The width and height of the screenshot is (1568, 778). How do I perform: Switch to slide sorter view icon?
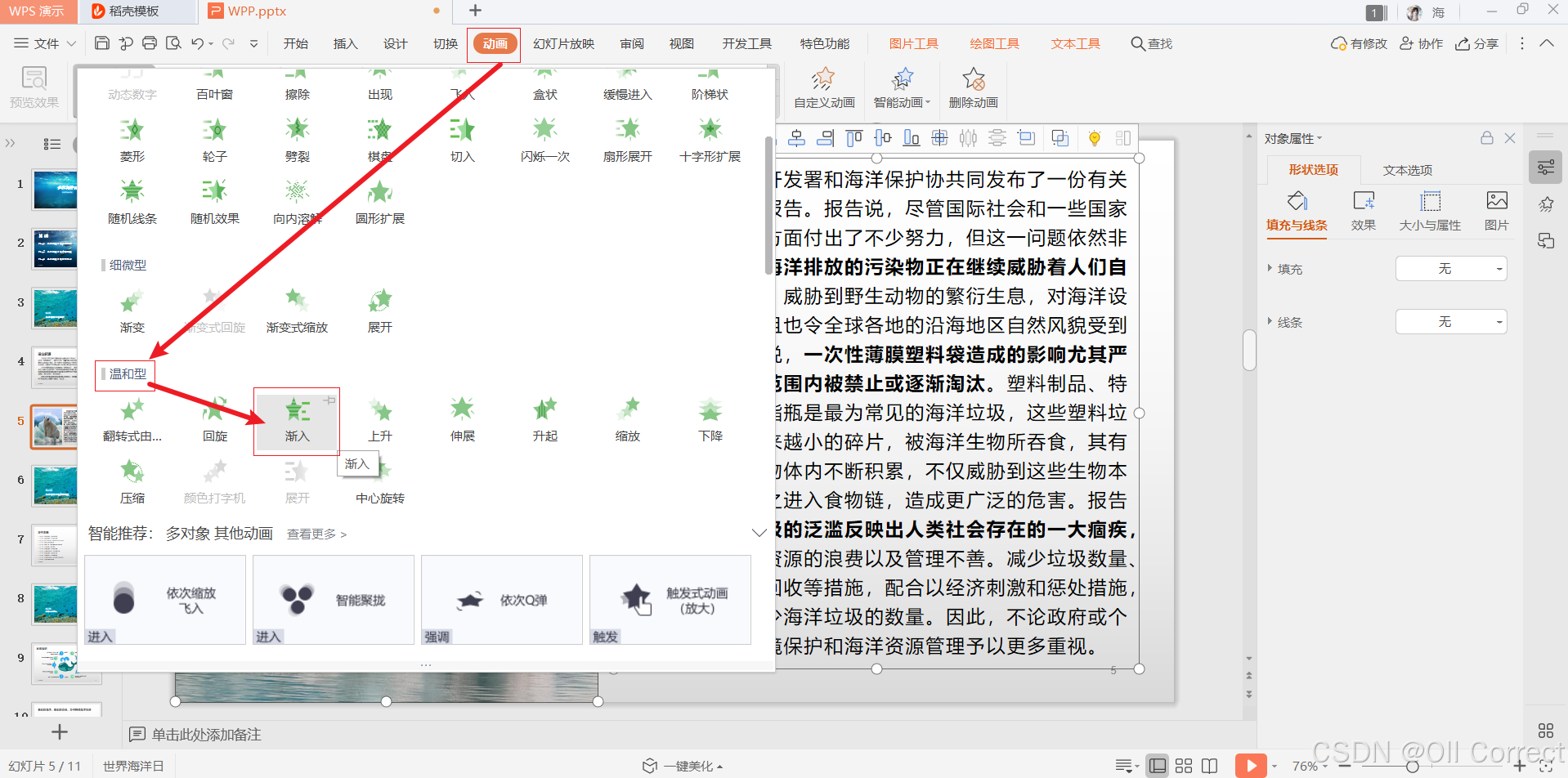1183,766
